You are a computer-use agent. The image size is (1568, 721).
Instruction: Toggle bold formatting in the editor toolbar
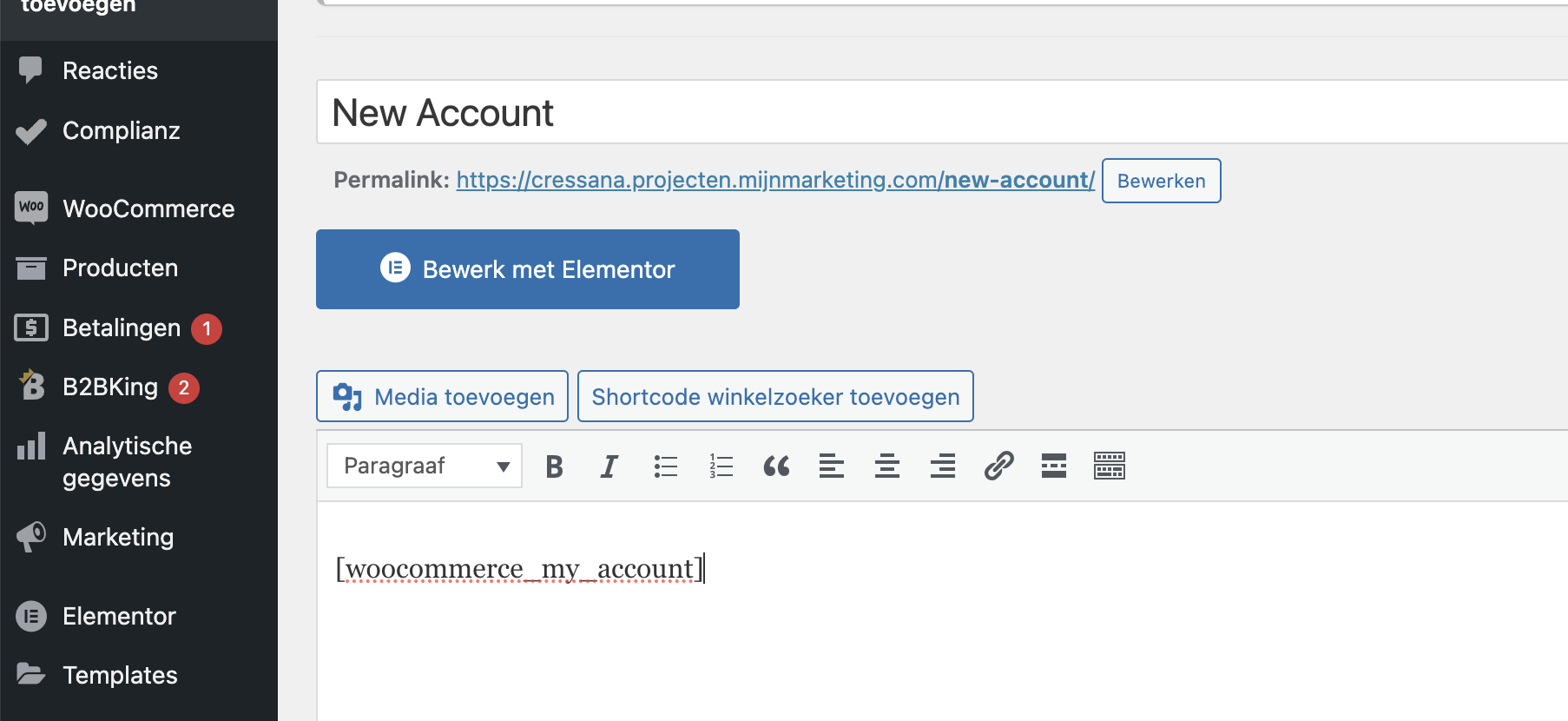[x=554, y=466]
